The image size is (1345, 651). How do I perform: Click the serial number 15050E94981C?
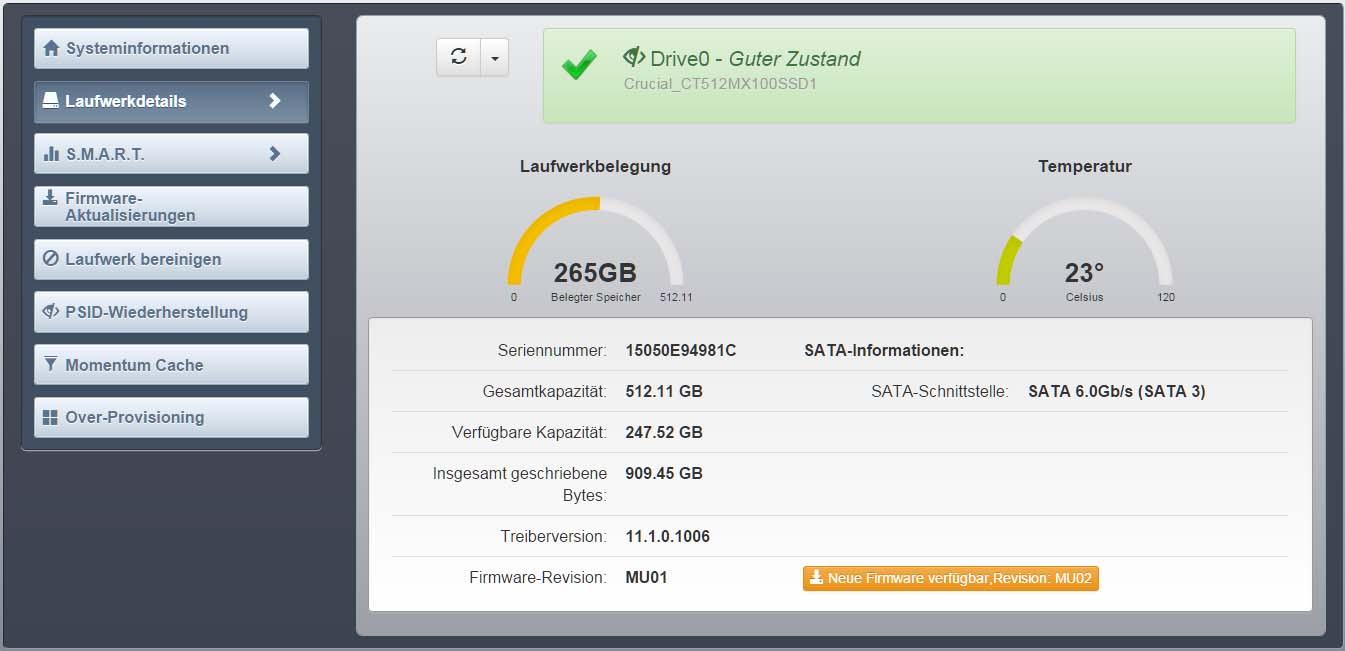tap(680, 350)
